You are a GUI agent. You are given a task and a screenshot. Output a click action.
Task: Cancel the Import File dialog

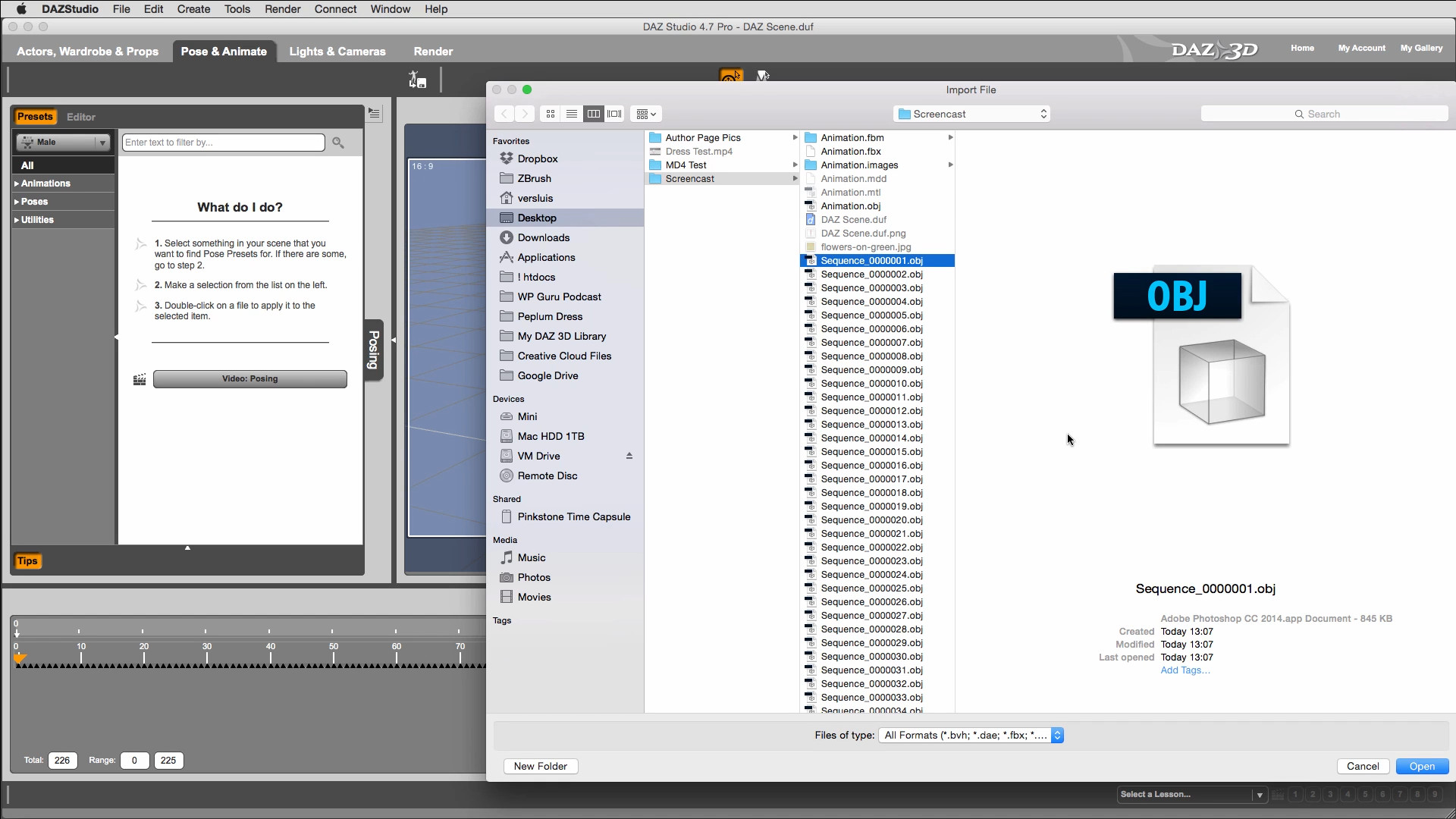pos(1363,766)
